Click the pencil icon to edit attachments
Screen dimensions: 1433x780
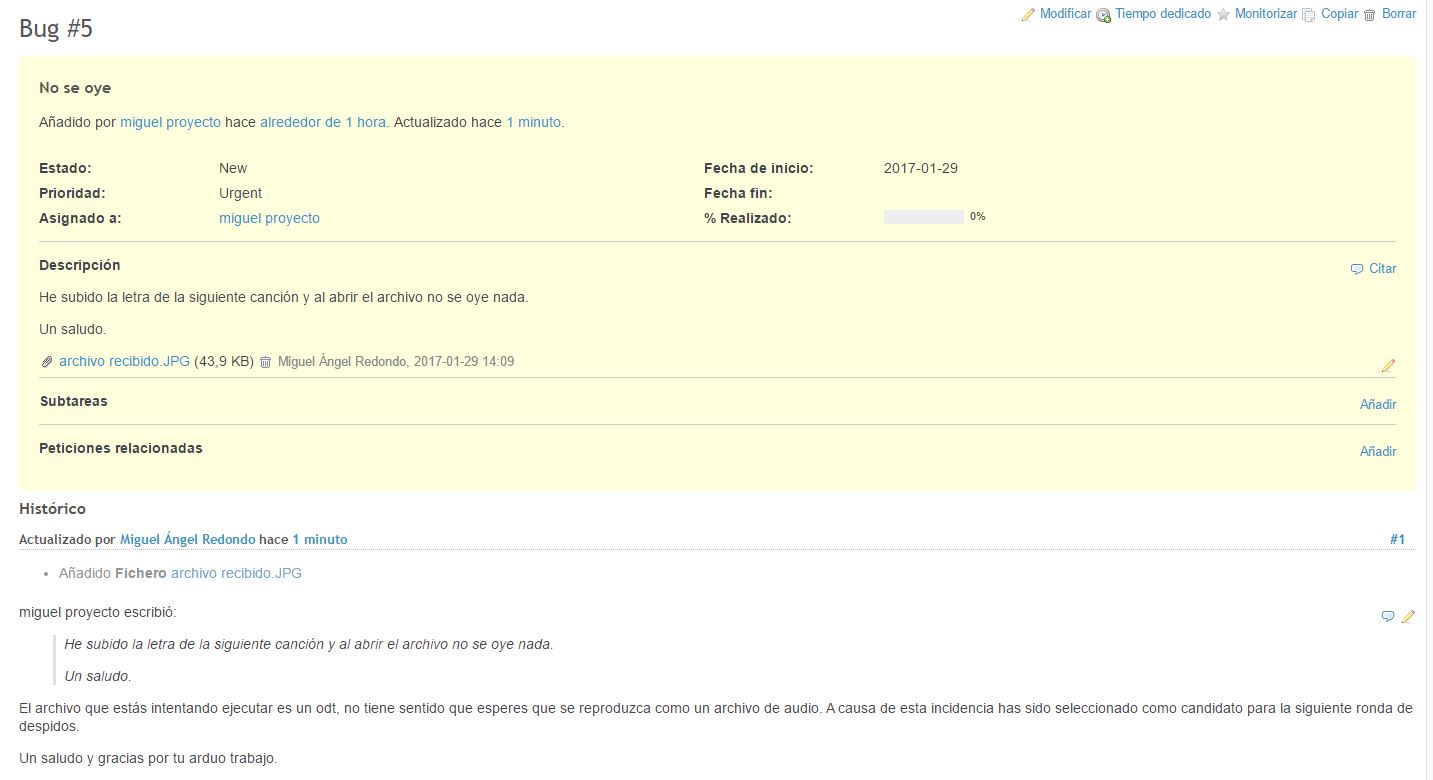[1388, 366]
